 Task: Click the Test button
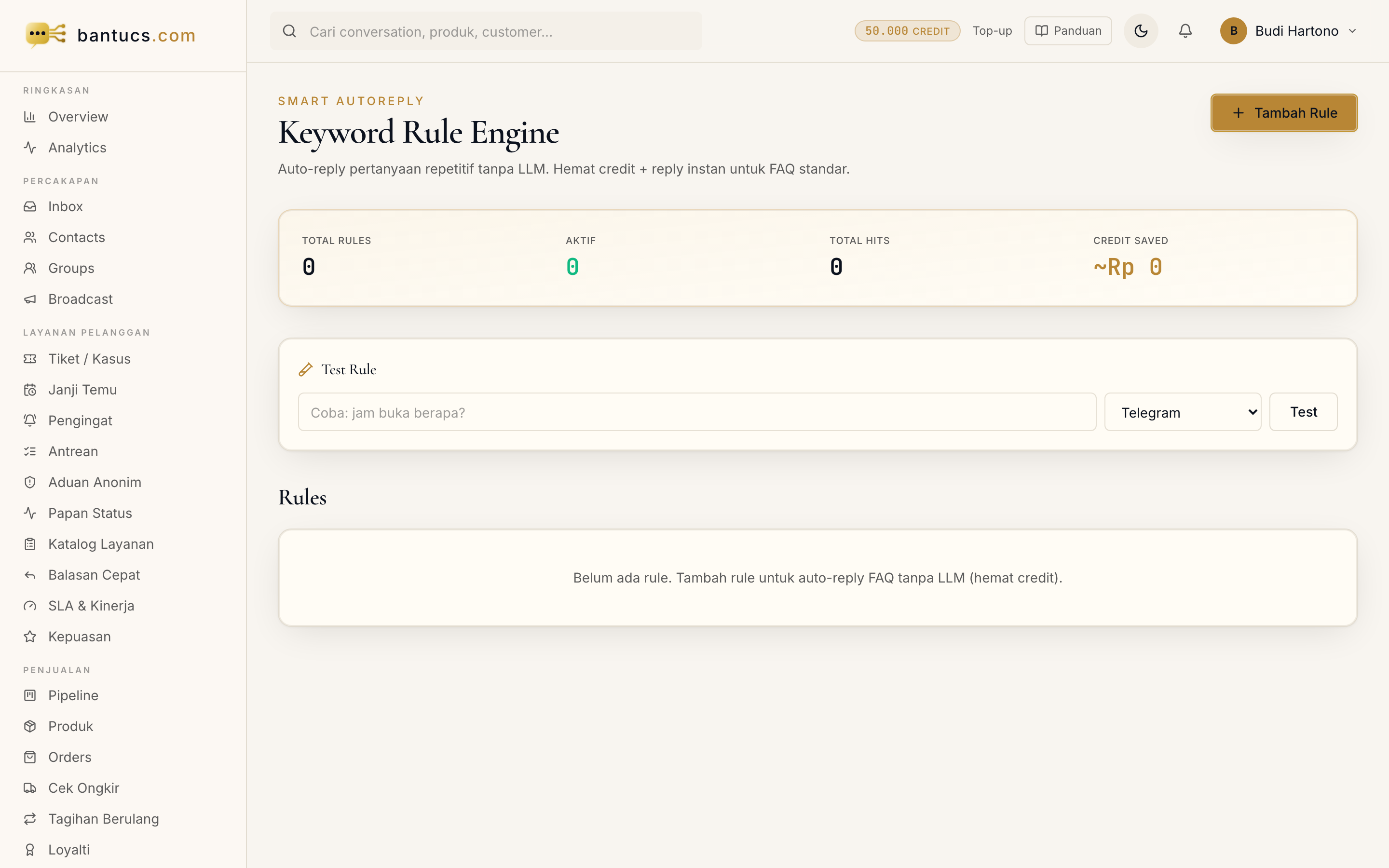tap(1304, 412)
